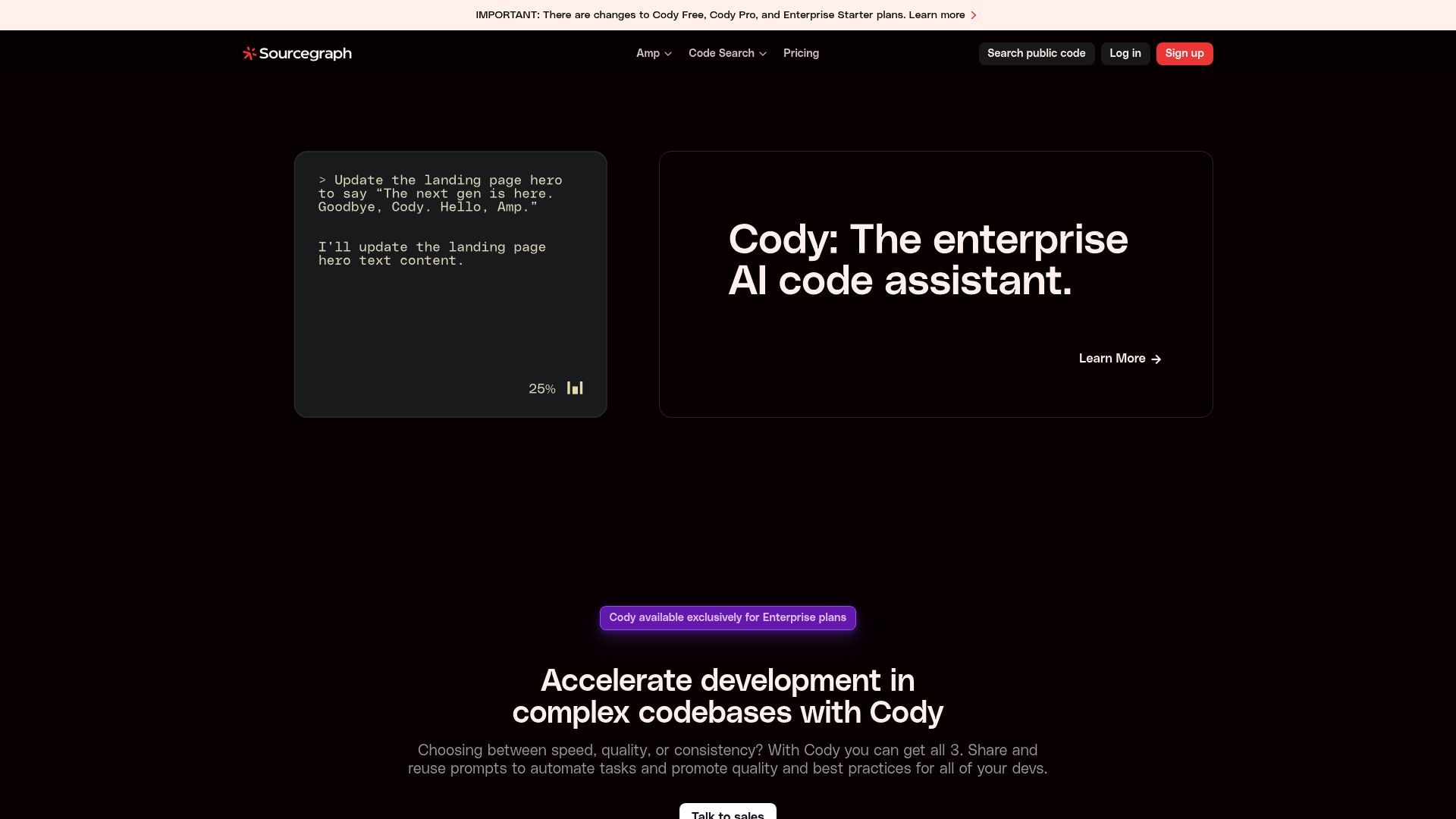Click the "Choosing between speed, quality" paragraph
Screen dimensions: 1456x819
[727, 759]
